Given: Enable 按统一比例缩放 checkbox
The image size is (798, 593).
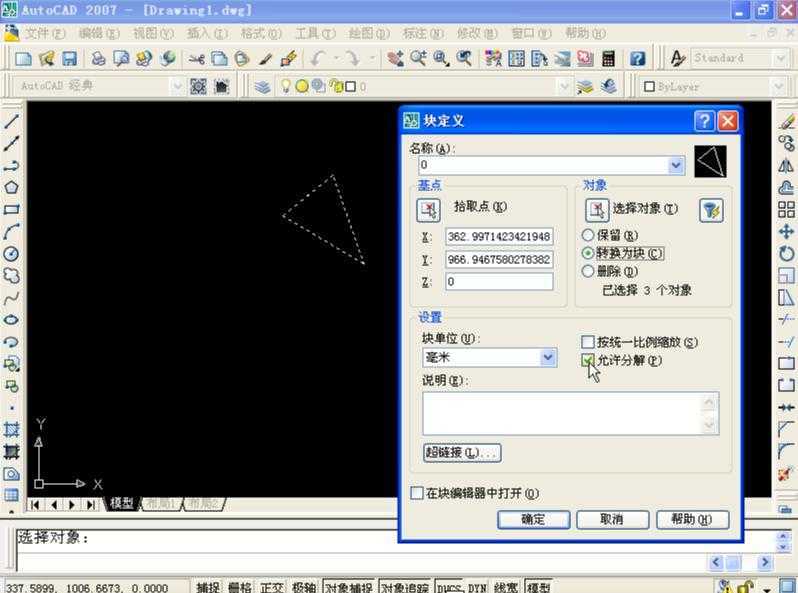Looking at the screenshot, I should click(588, 342).
